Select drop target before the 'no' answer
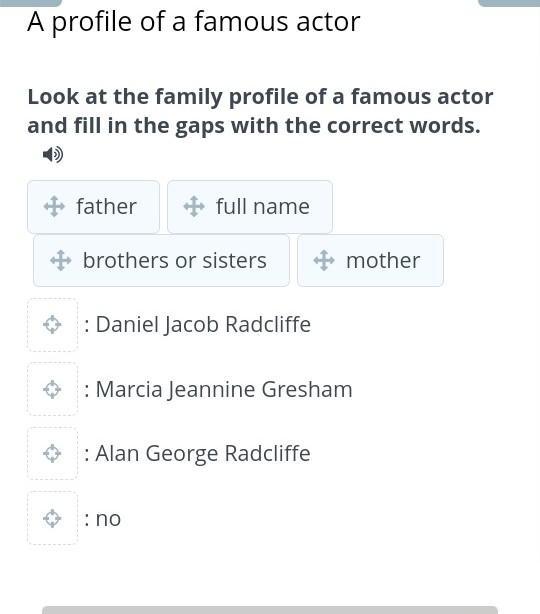Screen dimensions: 540x614 pyautogui.click(x=52, y=518)
